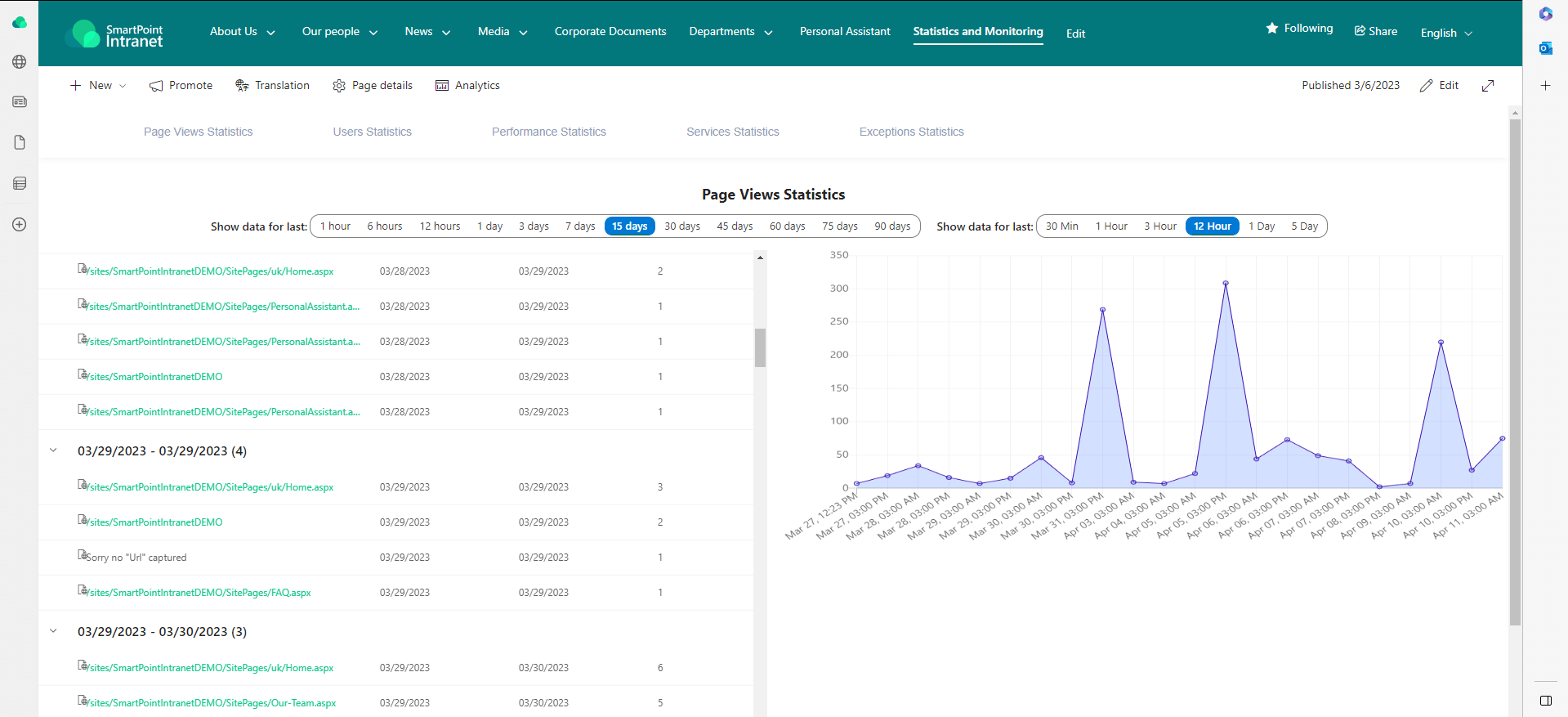
Task: Click the SmartPoint Intranet logo
Action: (x=114, y=34)
